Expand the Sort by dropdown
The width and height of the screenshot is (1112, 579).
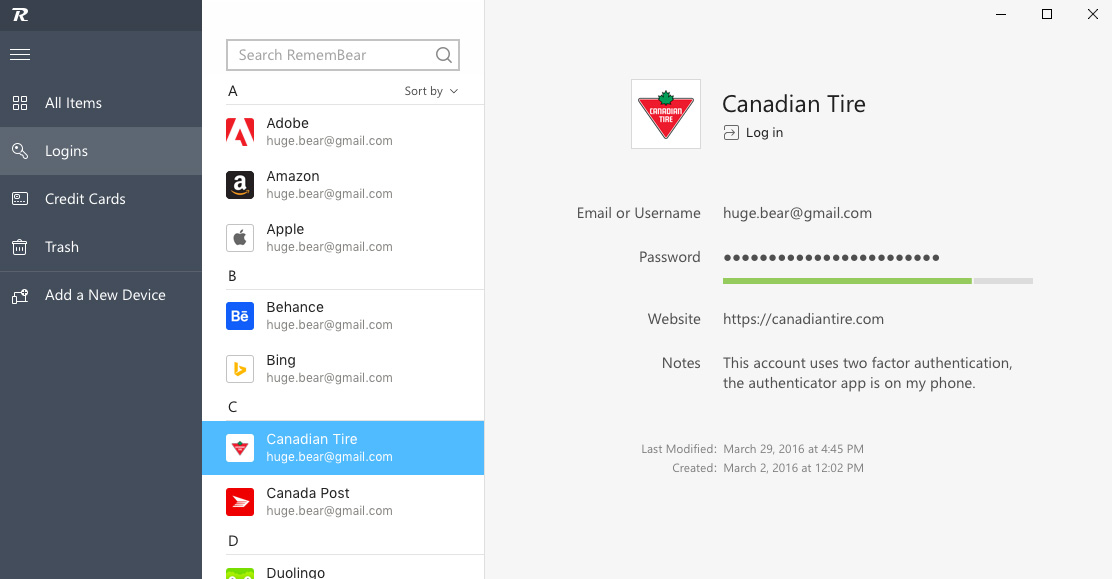coord(431,91)
